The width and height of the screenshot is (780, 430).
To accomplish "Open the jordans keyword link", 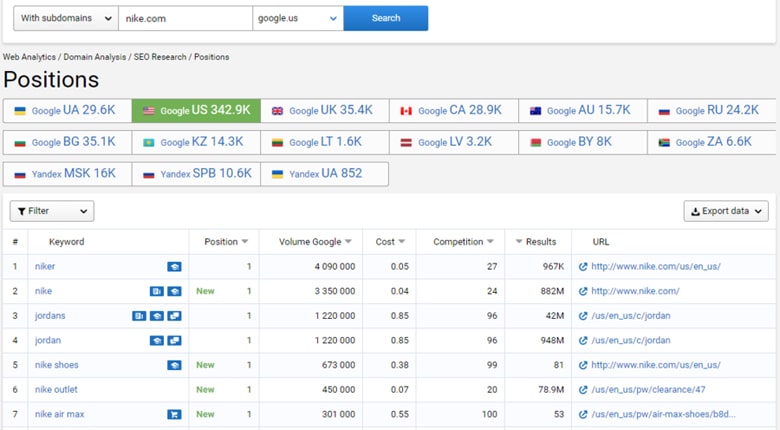I will tap(50, 316).
